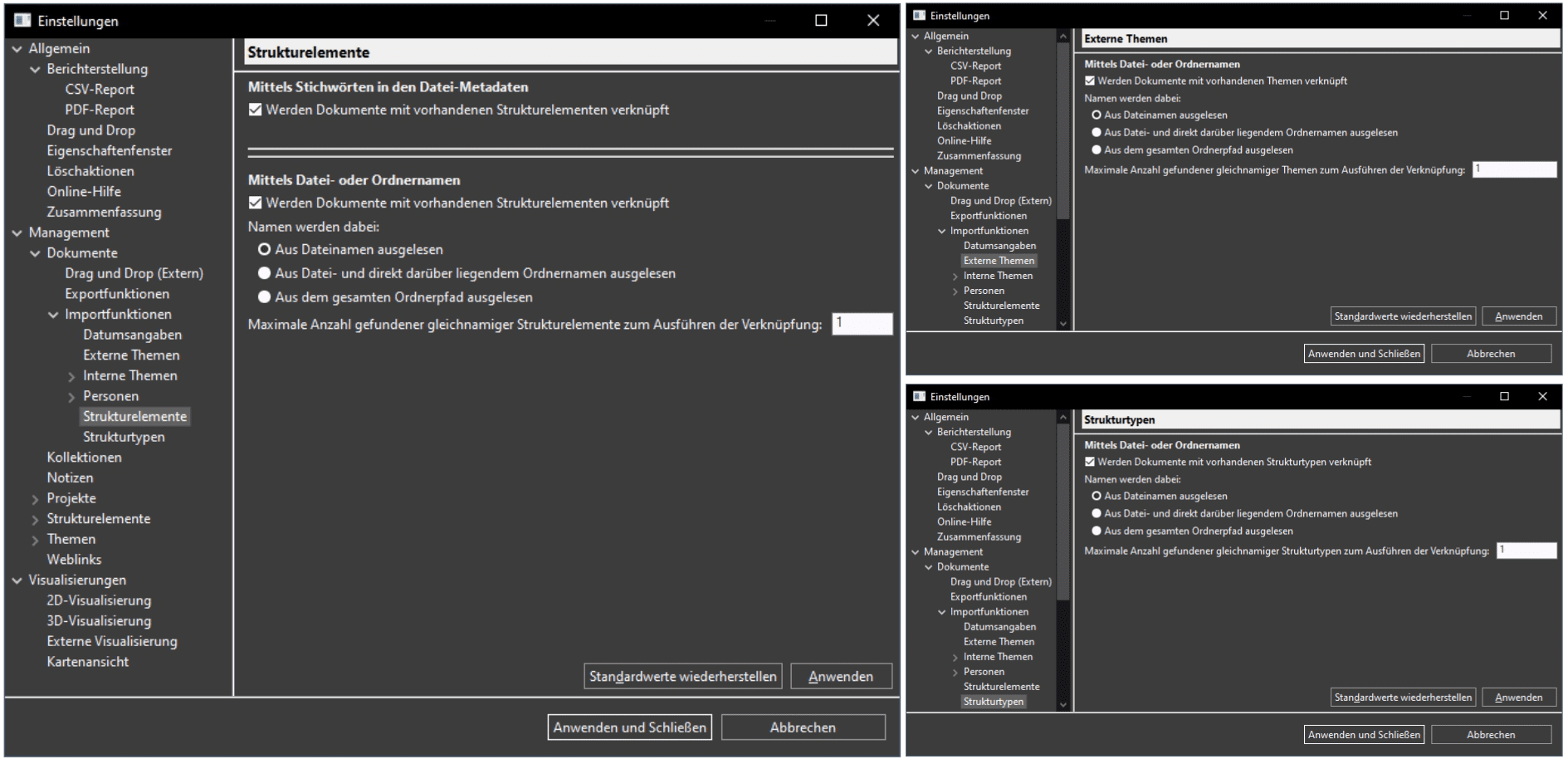Collapse Visualisierungen node in main window

(17, 580)
